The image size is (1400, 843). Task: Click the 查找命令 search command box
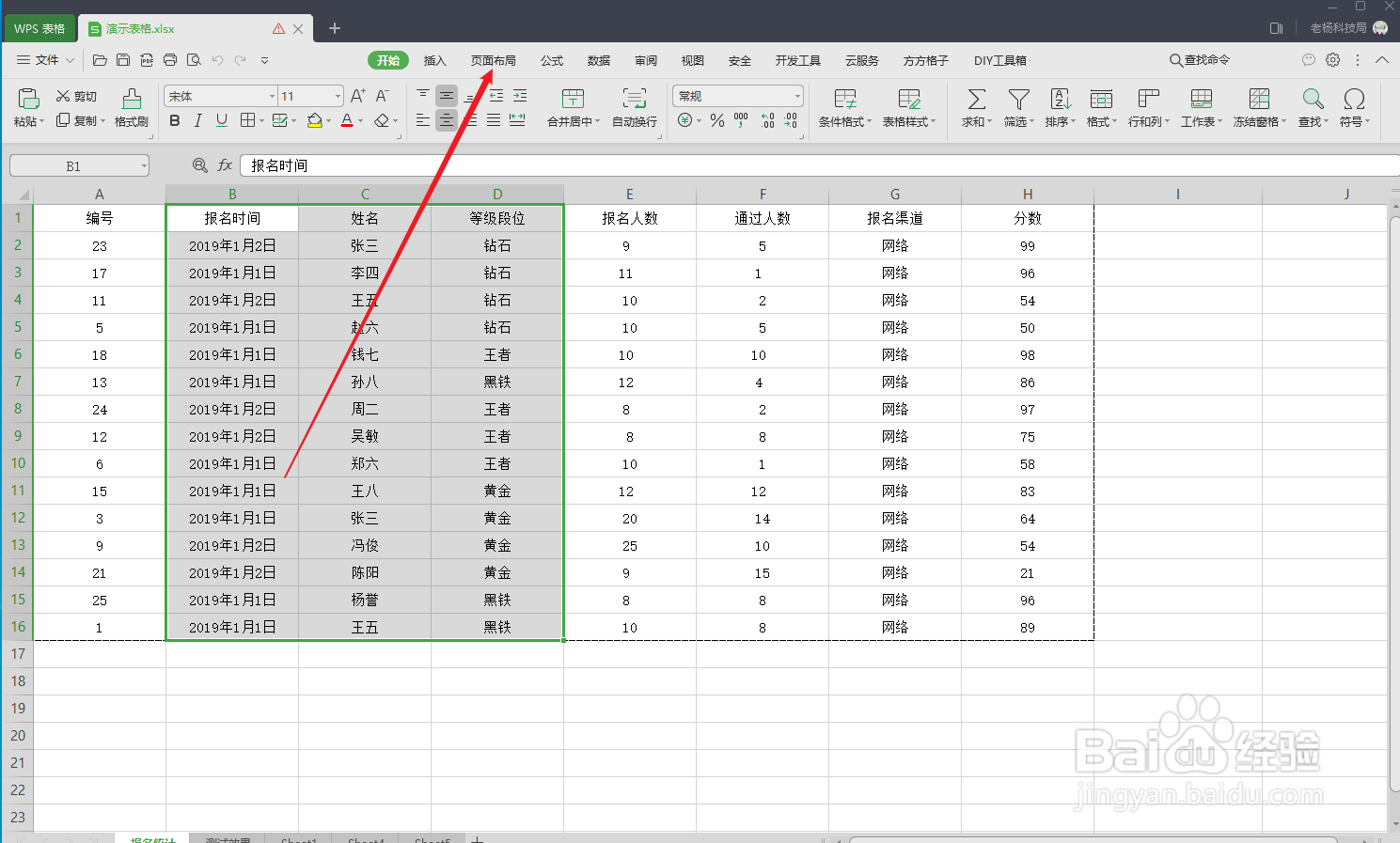tap(1200, 60)
